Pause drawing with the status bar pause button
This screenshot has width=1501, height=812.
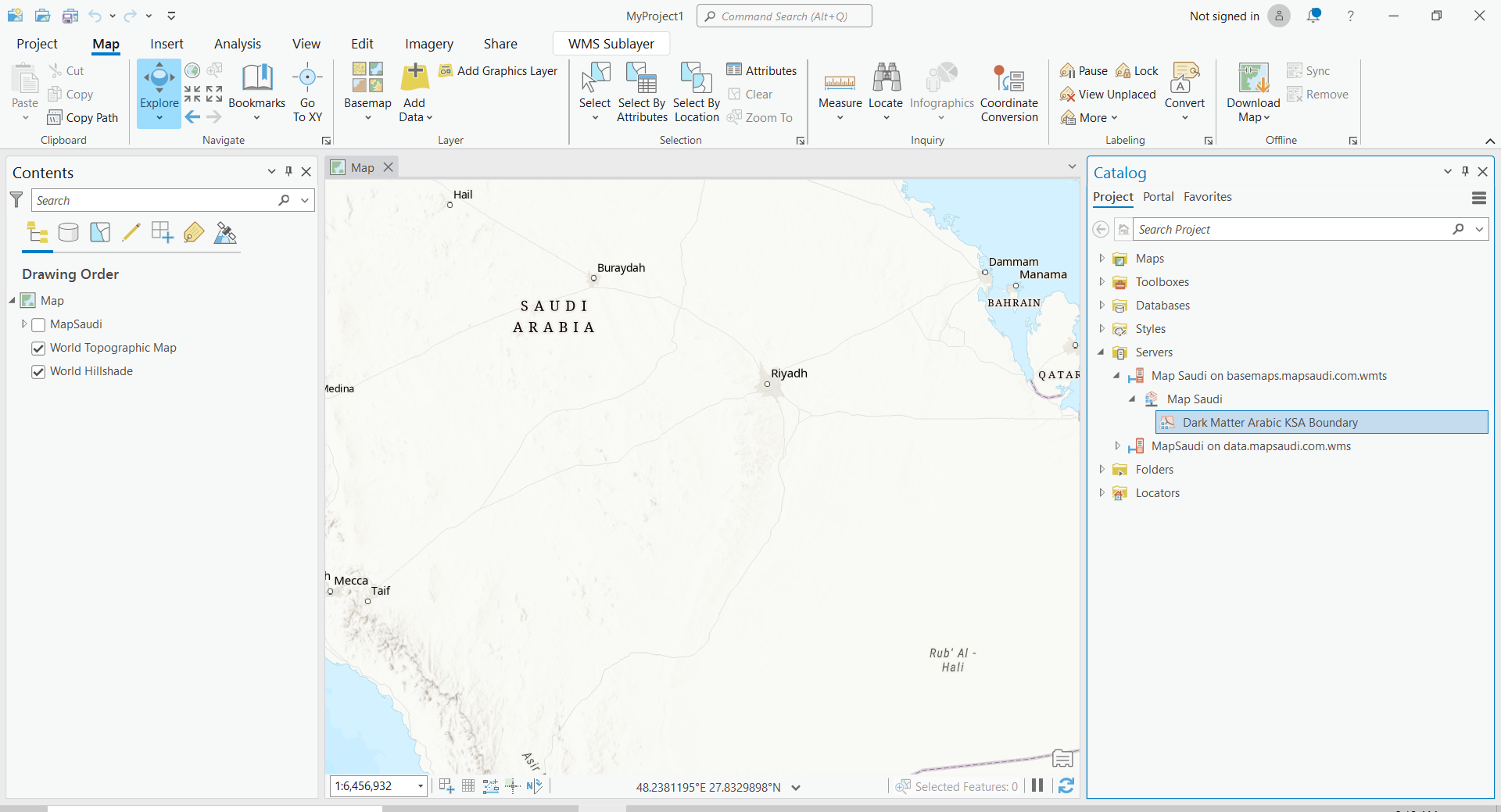(1037, 786)
